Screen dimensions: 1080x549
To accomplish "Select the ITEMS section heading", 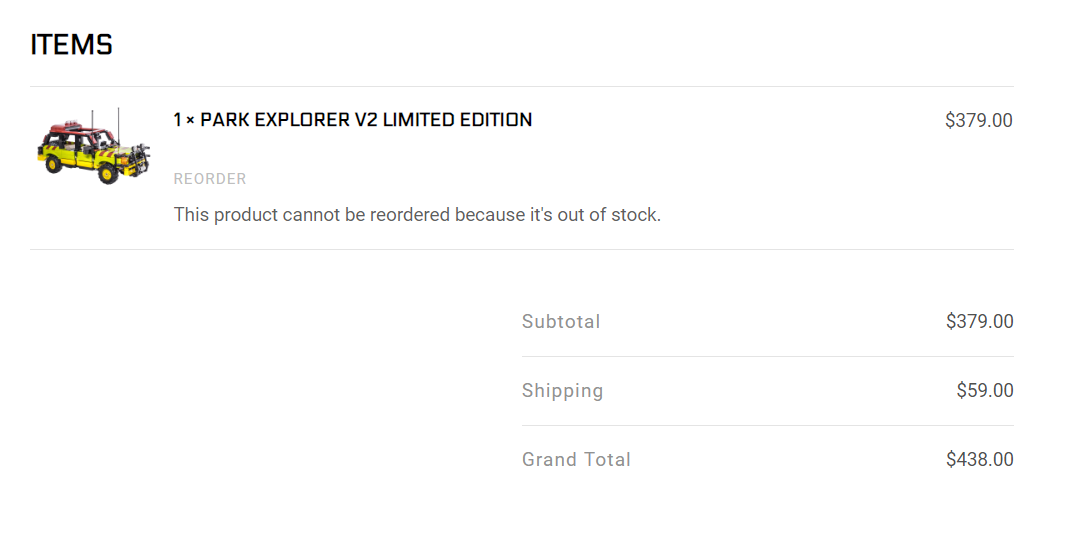I will coord(72,45).
